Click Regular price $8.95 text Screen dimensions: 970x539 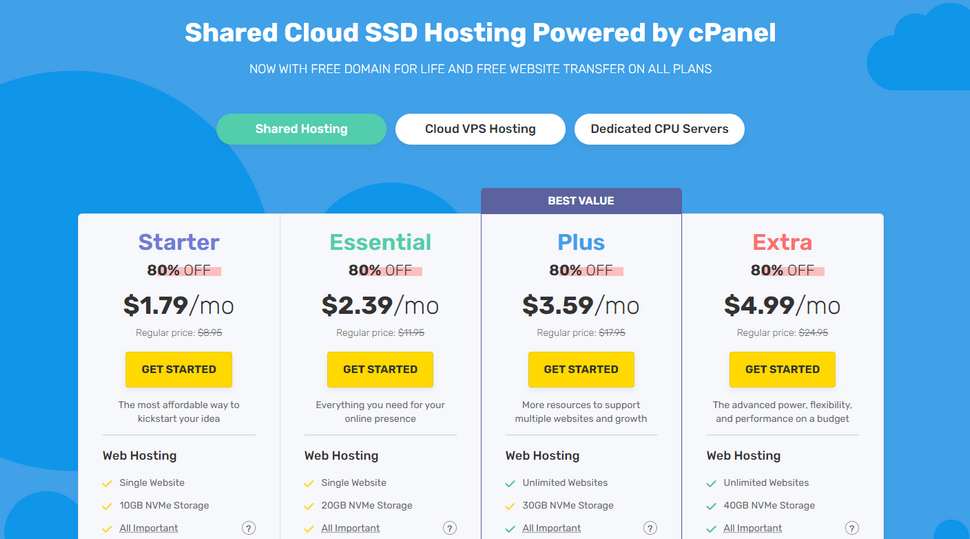coord(179,333)
